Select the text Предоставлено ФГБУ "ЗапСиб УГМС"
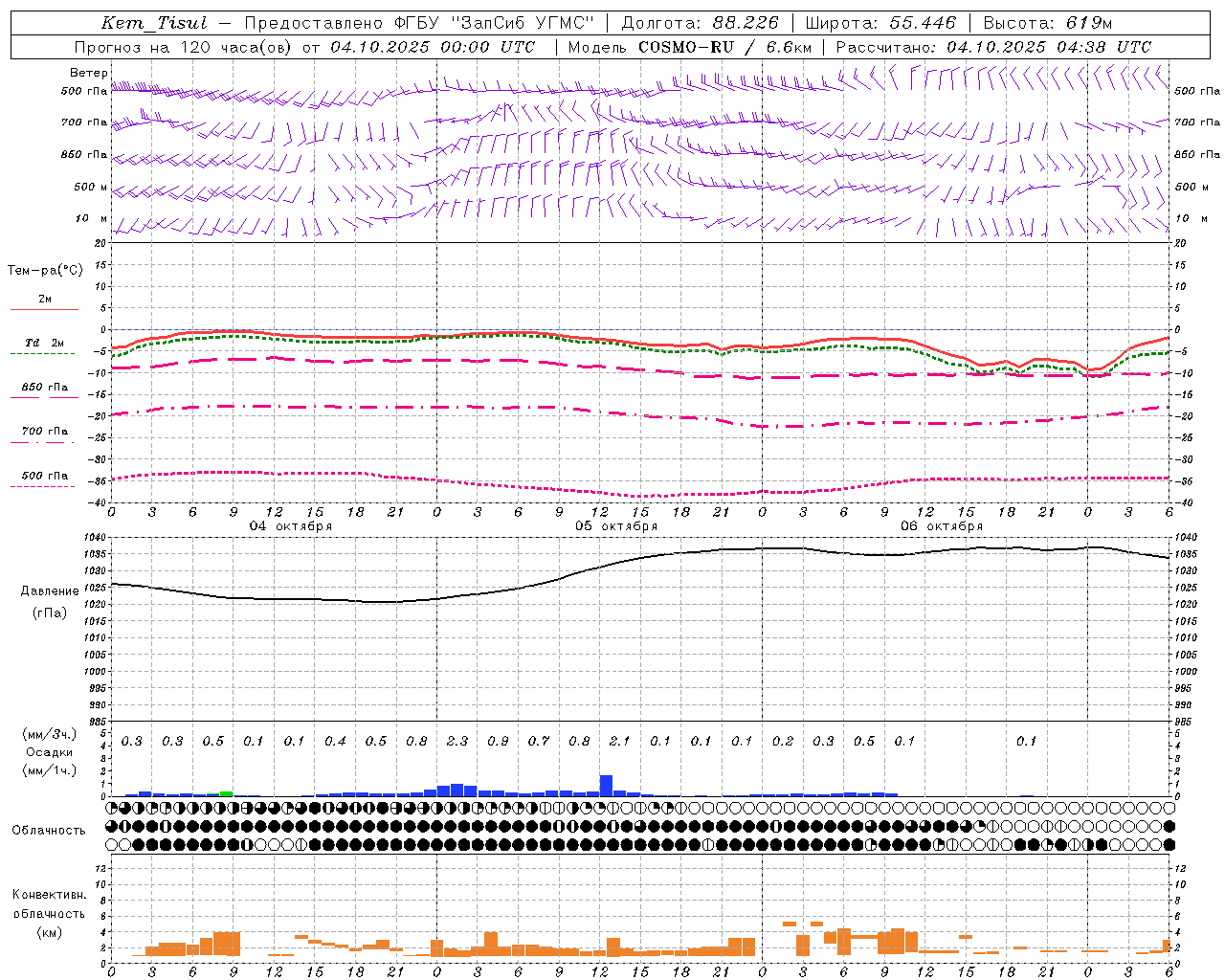Image resolution: width=1225 pixels, height=980 pixels. 419,23
